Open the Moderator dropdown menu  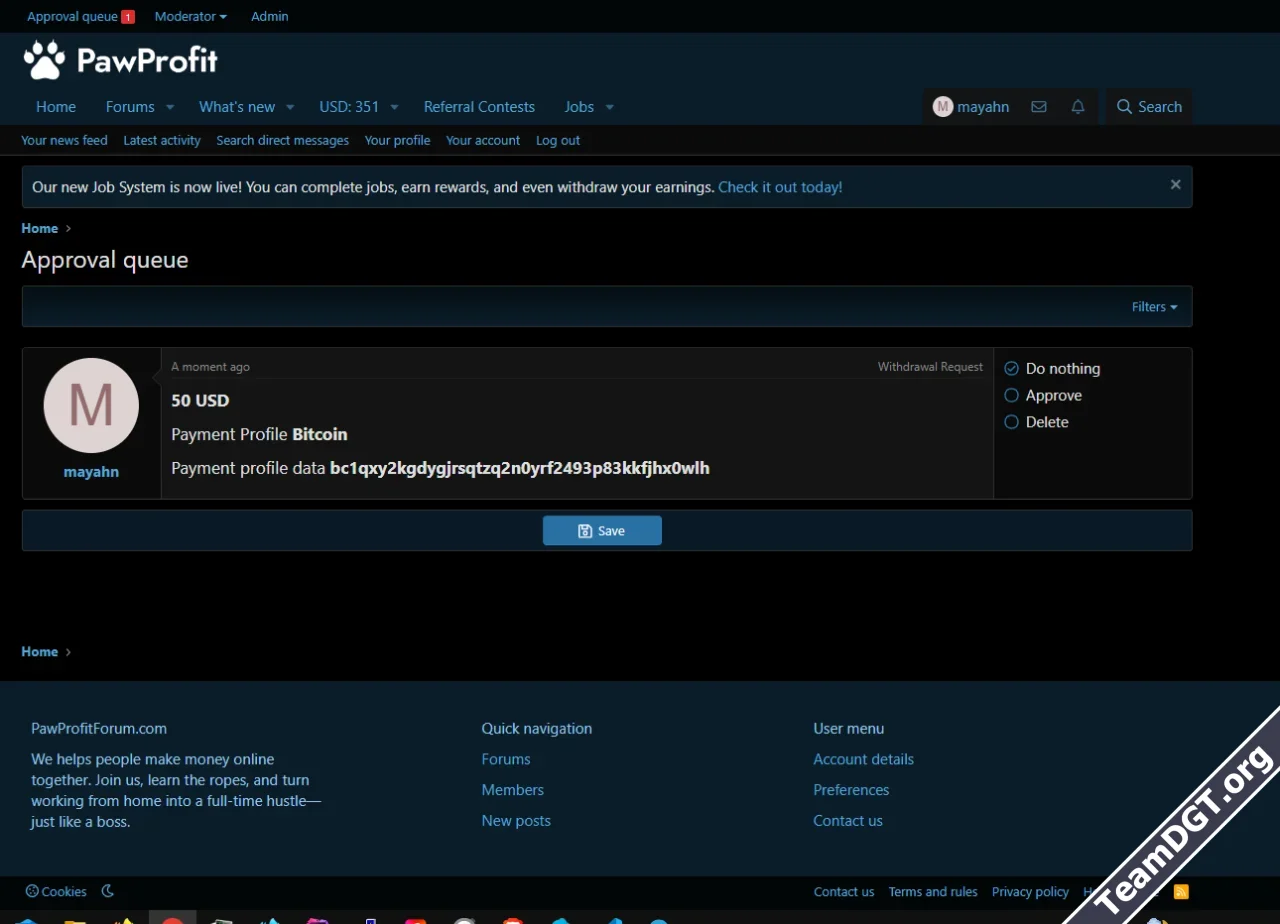pyautogui.click(x=190, y=17)
